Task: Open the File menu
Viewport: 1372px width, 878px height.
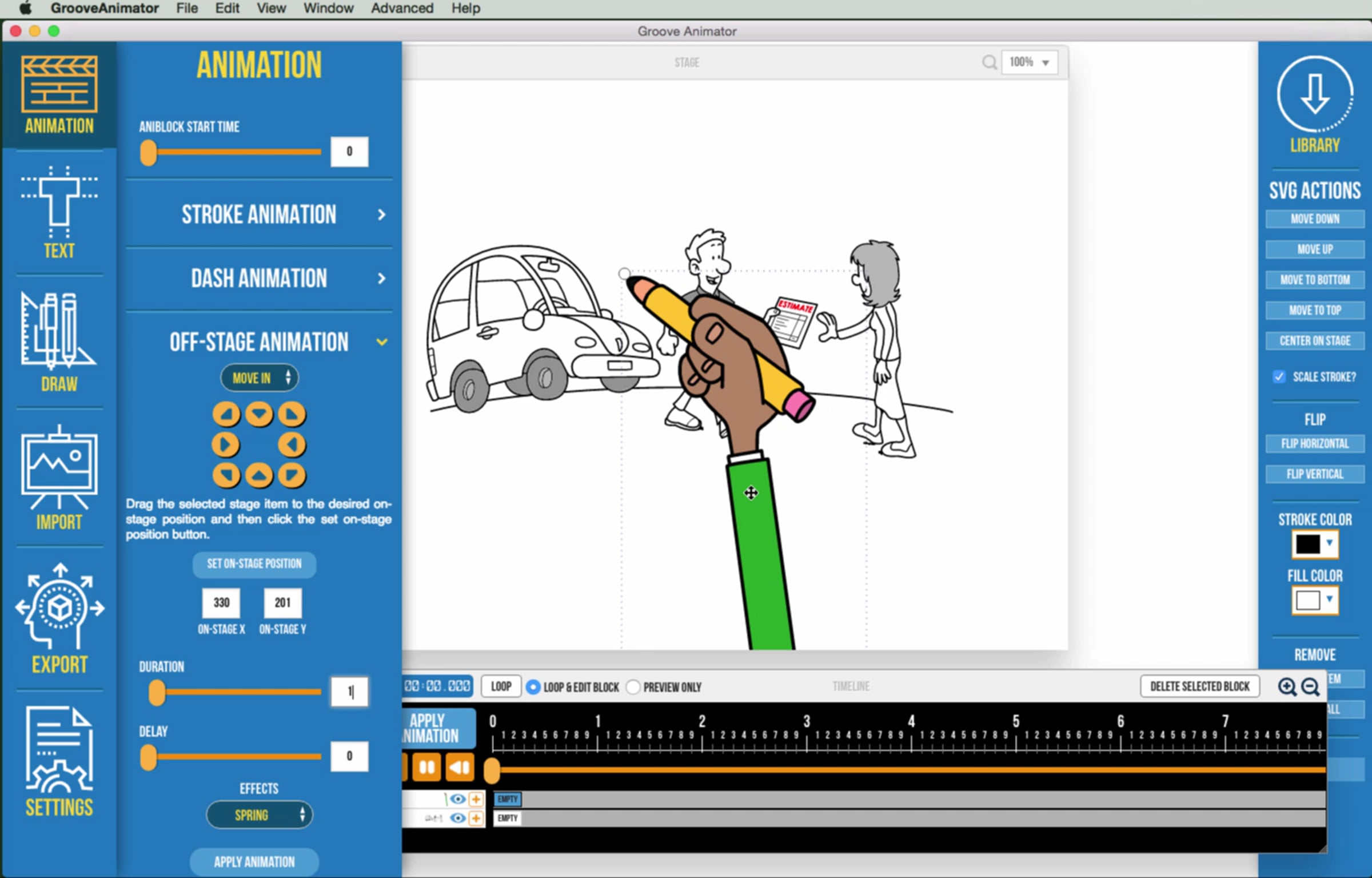Action: pos(186,8)
